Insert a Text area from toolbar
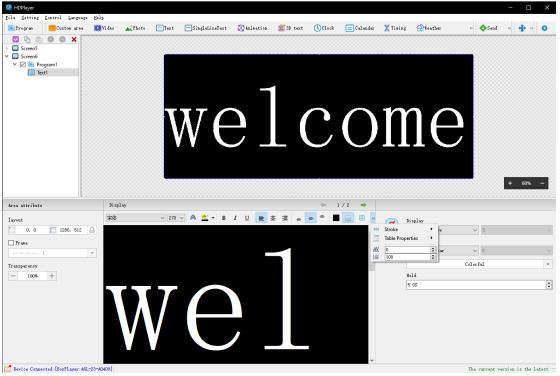This screenshot has height=376, width=560. (x=165, y=28)
